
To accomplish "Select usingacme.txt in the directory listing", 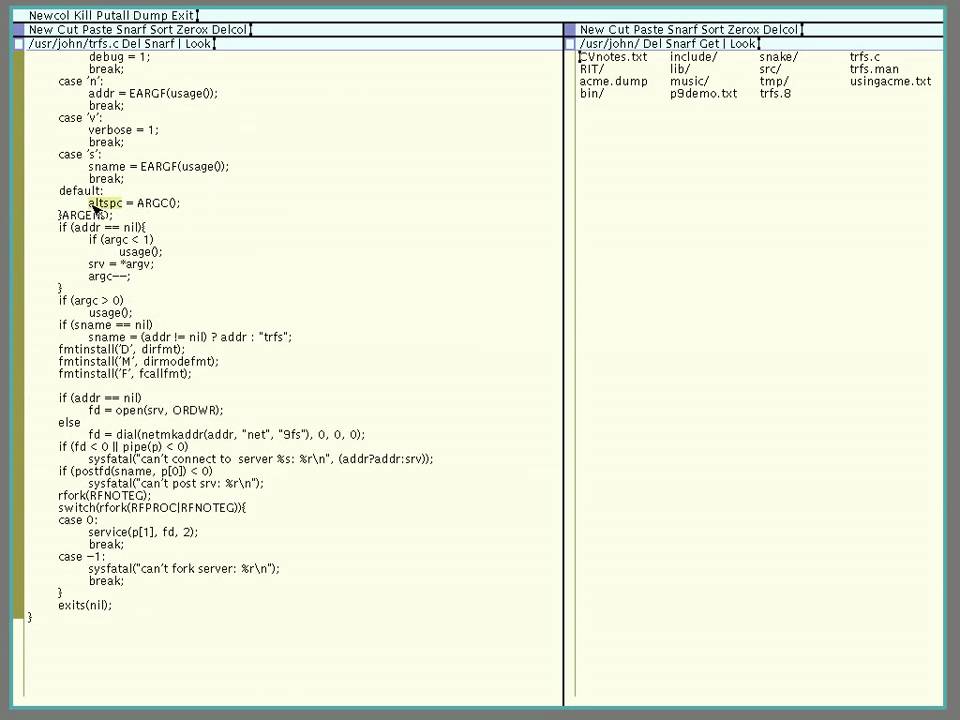I will point(891,81).
